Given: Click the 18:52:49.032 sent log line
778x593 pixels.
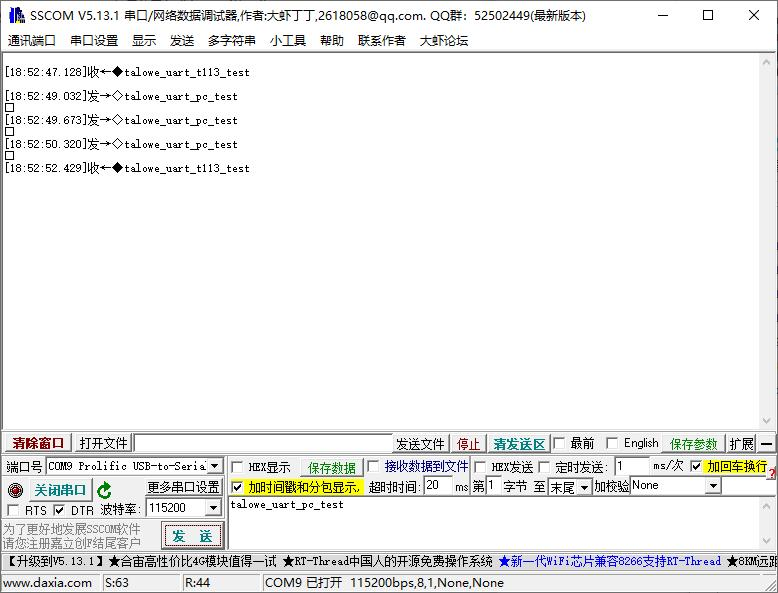Looking at the screenshot, I should (x=121, y=96).
